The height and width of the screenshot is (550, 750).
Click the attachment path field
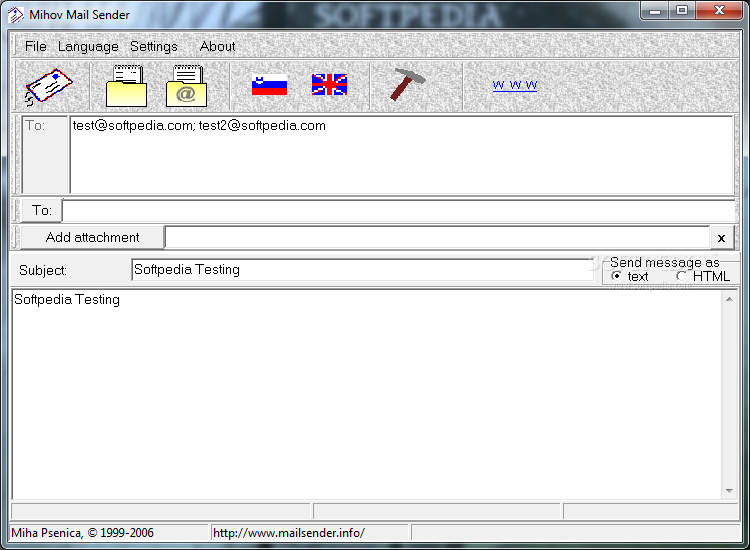click(x=437, y=237)
